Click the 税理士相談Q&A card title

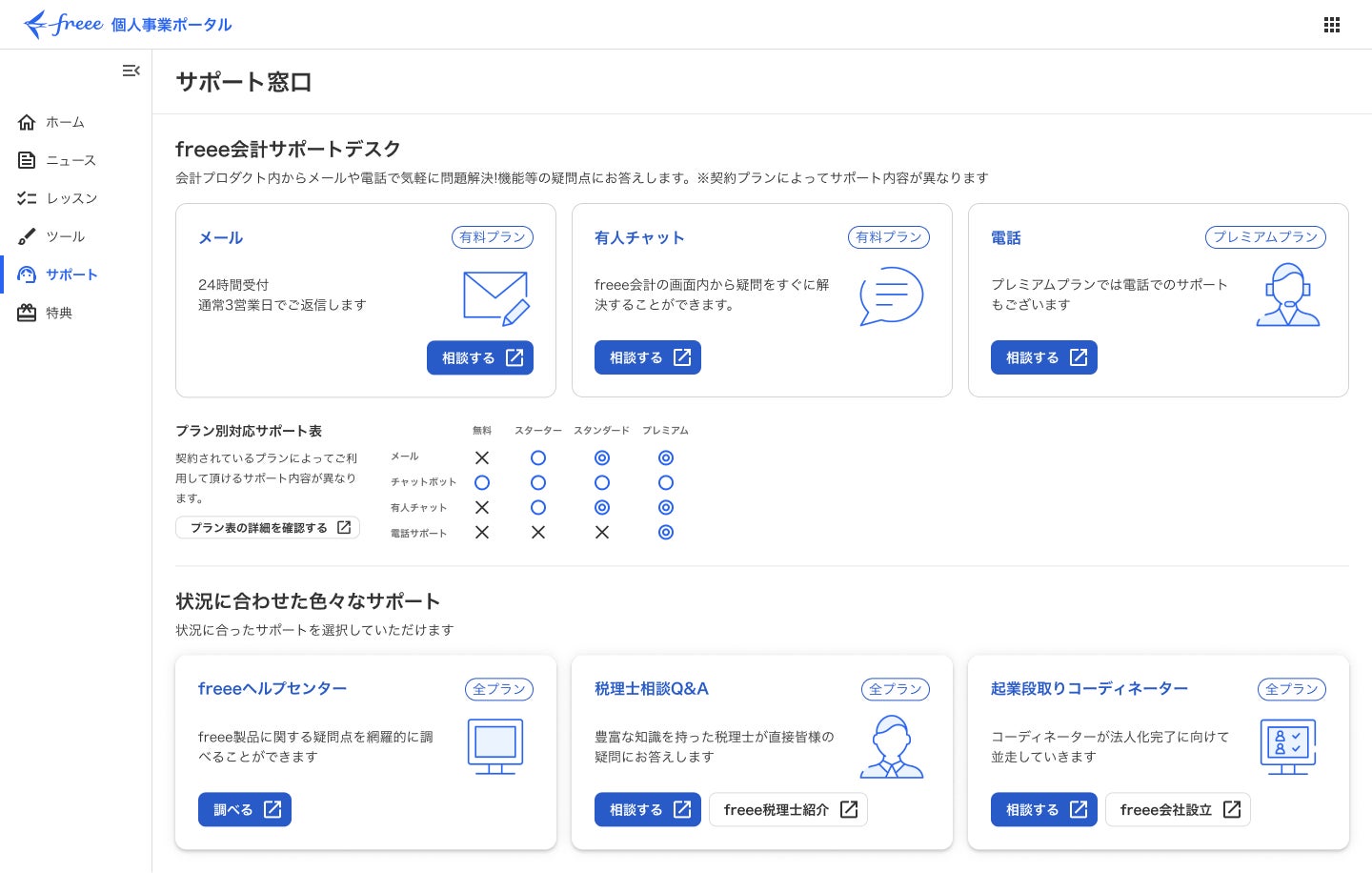(x=652, y=688)
